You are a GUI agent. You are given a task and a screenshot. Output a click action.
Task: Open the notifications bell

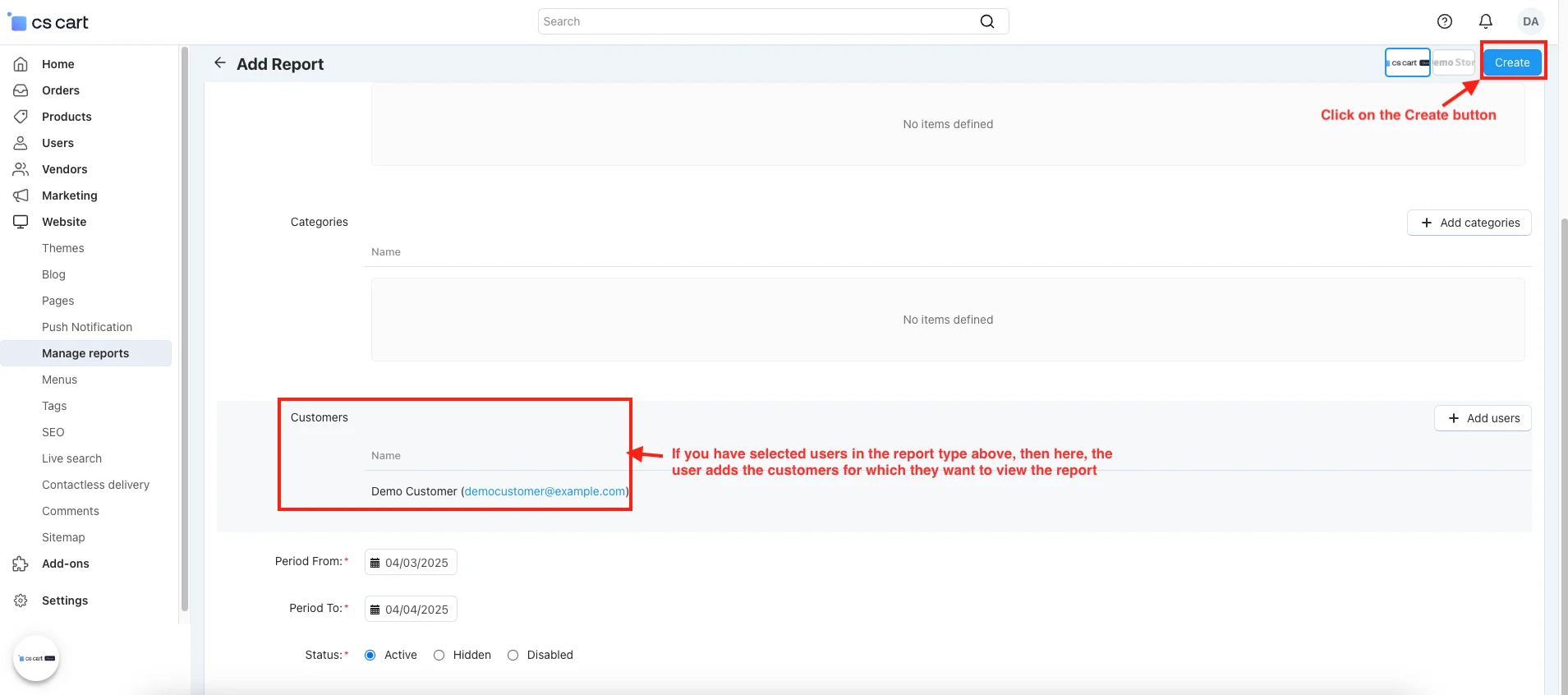click(x=1486, y=21)
